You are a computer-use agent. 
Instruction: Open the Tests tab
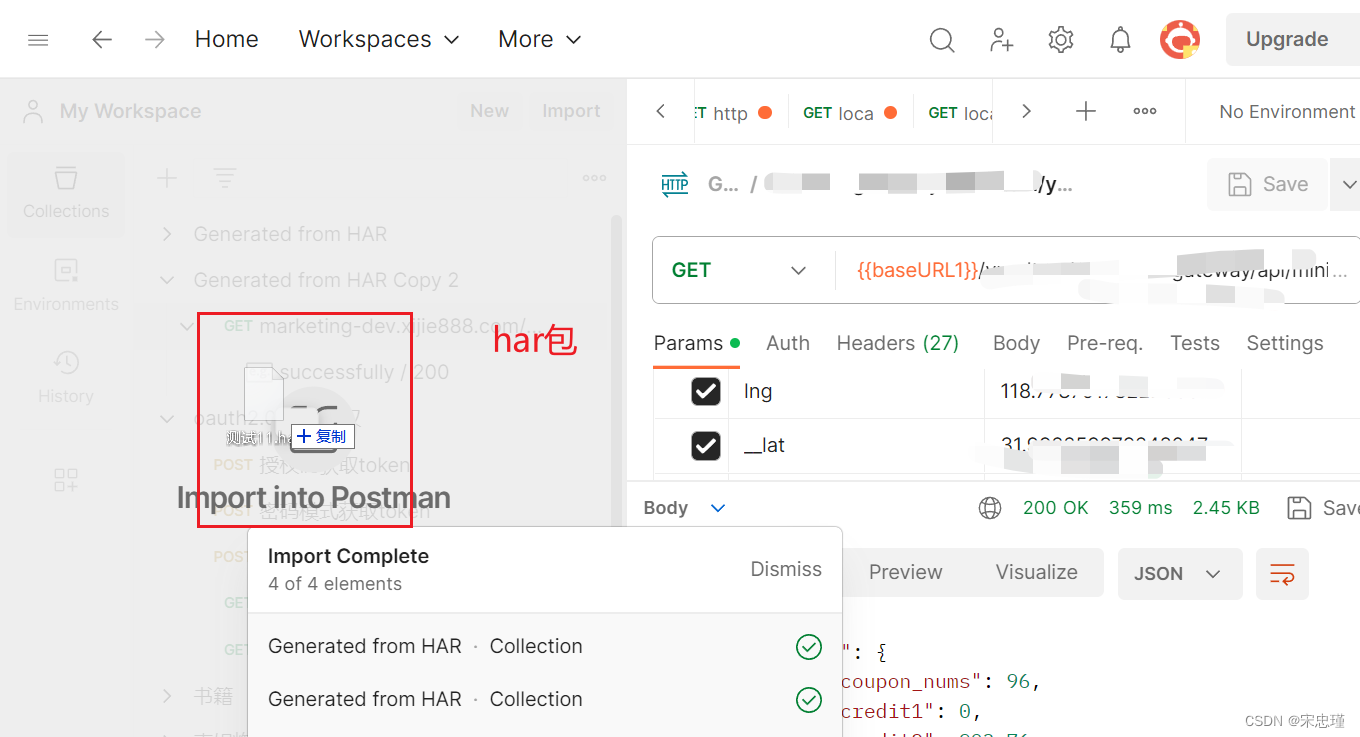coord(1195,343)
